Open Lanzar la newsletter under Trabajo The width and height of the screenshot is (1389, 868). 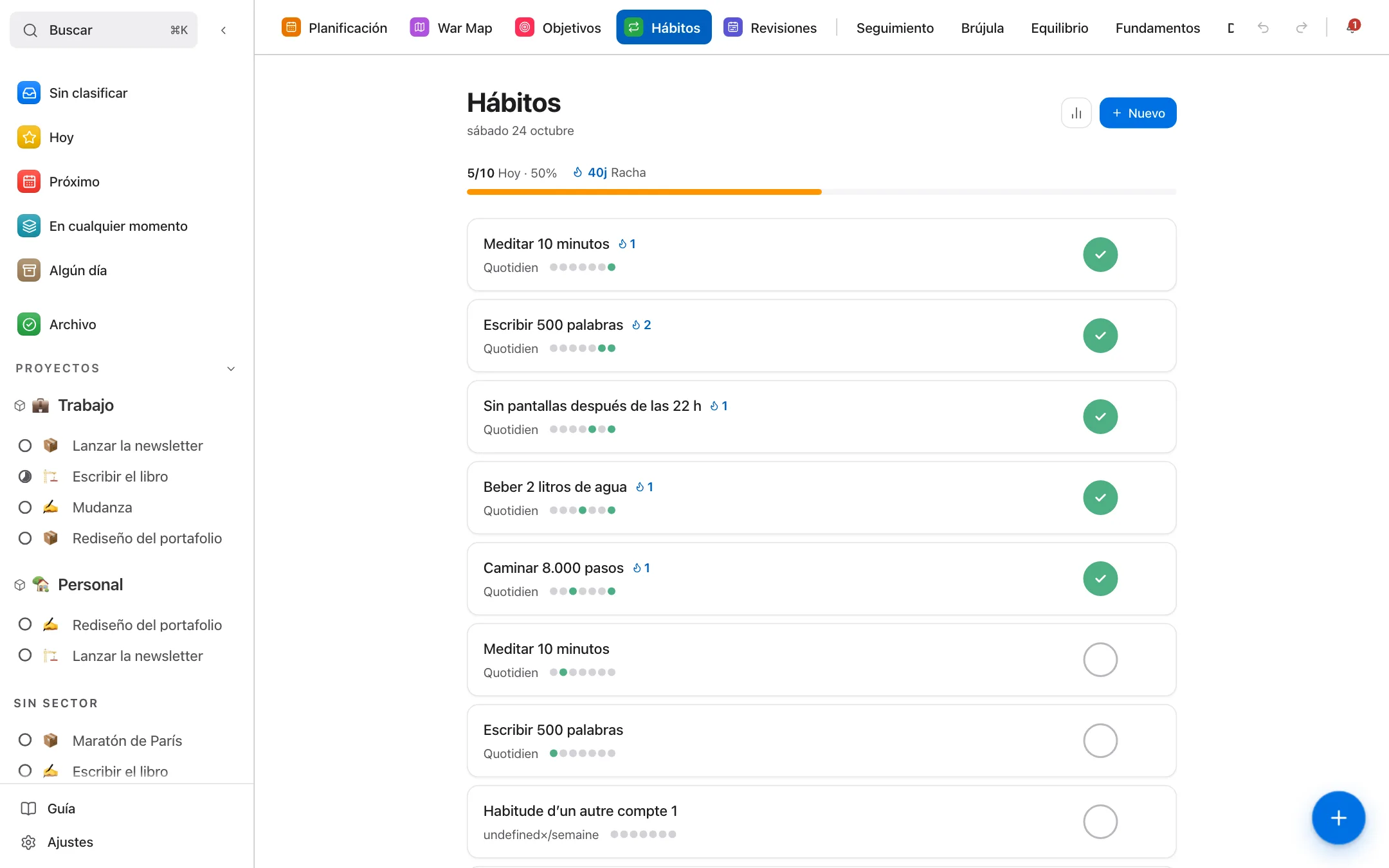pyautogui.click(x=138, y=446)
